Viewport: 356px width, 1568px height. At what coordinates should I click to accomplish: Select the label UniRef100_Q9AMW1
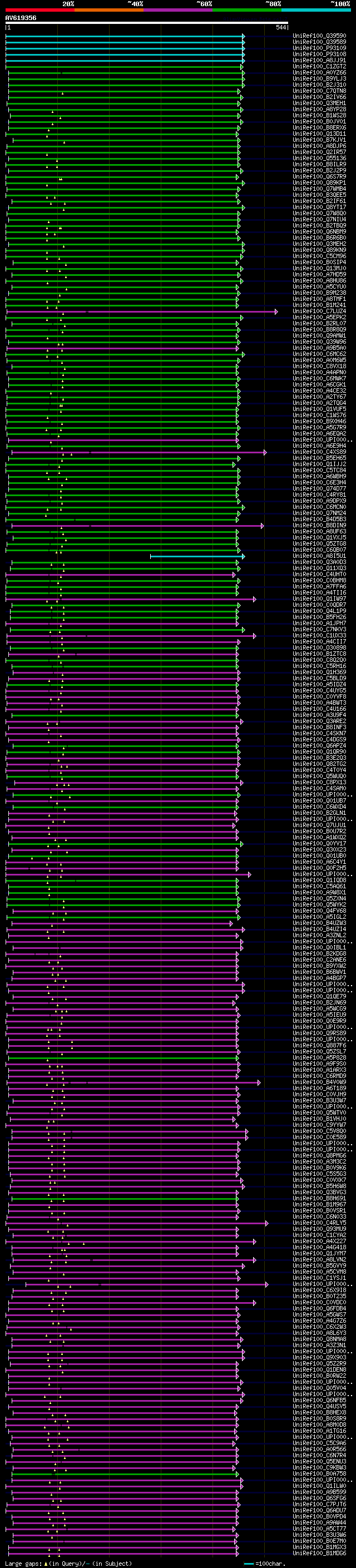(x=319, y=335)
